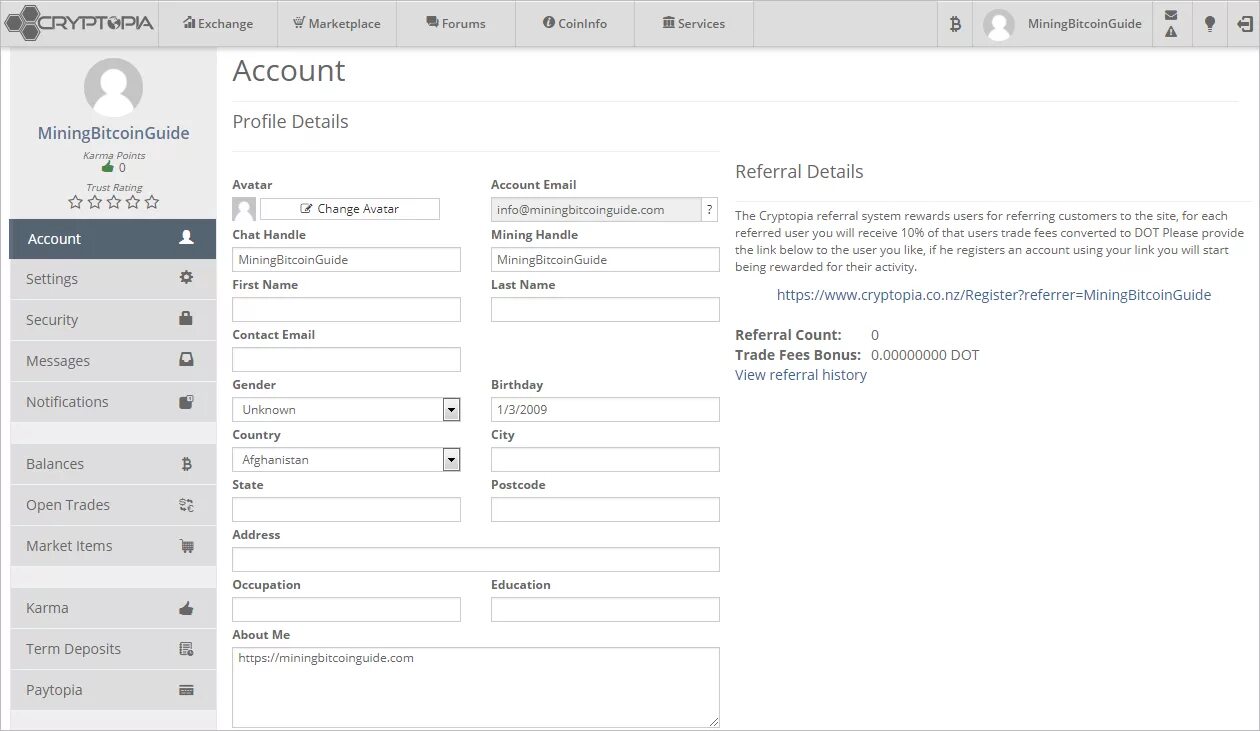Click the Mining Handle input field
Image resolution: width=1260 pixels, height=731 pixels.
[x=605, y=260]
